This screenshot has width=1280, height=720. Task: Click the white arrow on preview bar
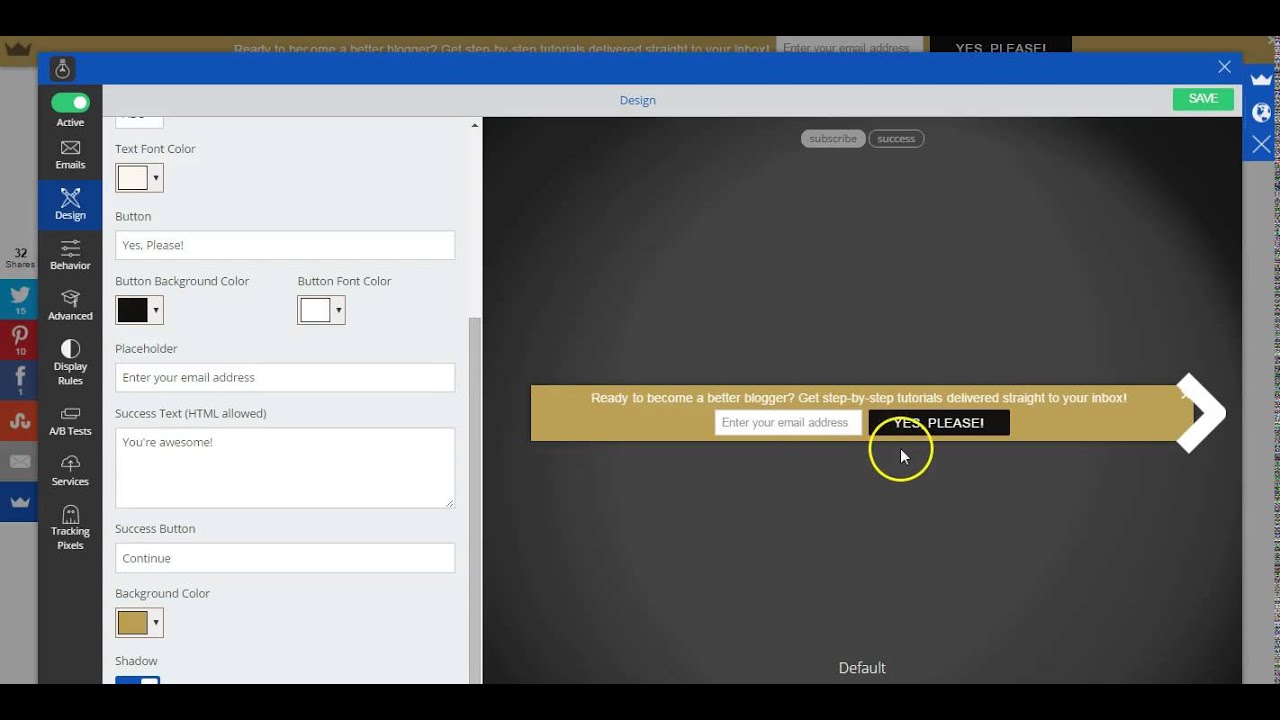tap(1201, 413)
